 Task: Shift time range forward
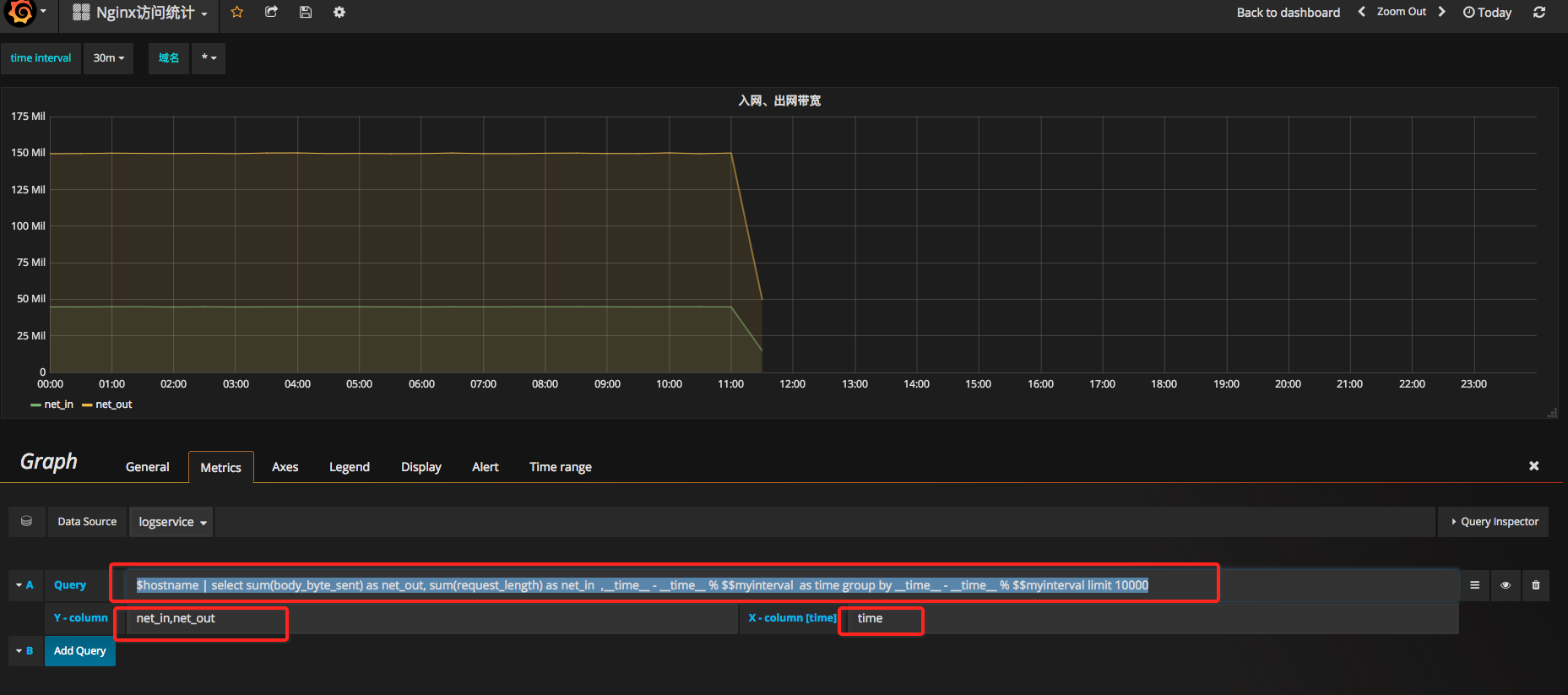(x=1441, y=12)
